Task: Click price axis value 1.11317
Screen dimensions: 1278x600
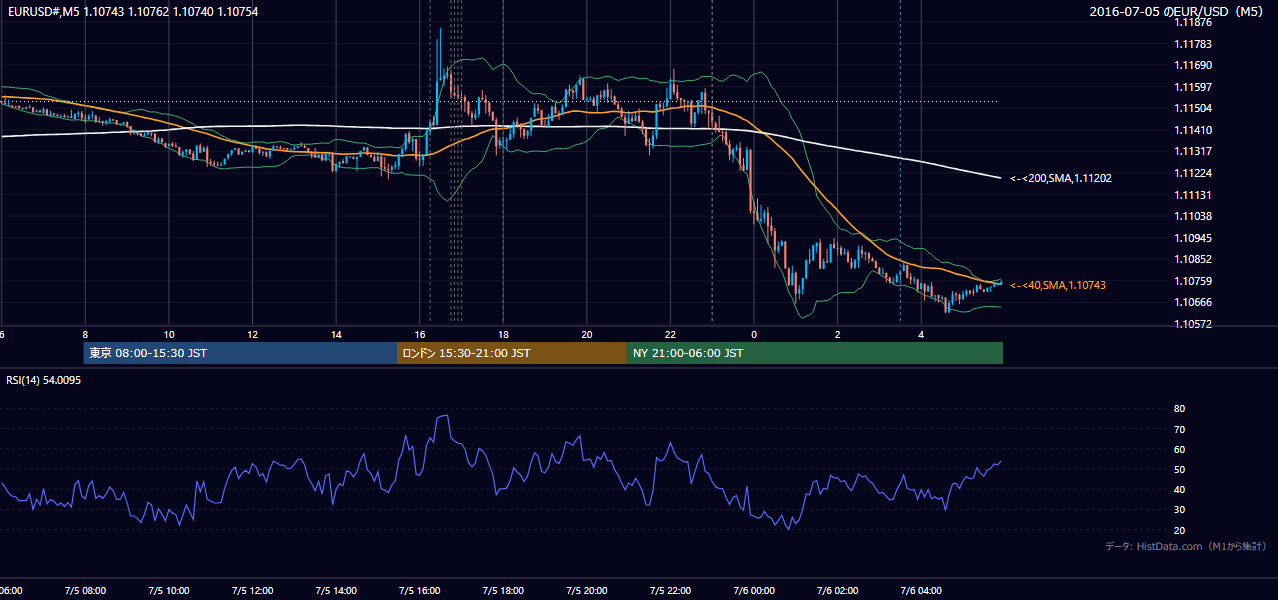Action: click(x=1195, y=151)
